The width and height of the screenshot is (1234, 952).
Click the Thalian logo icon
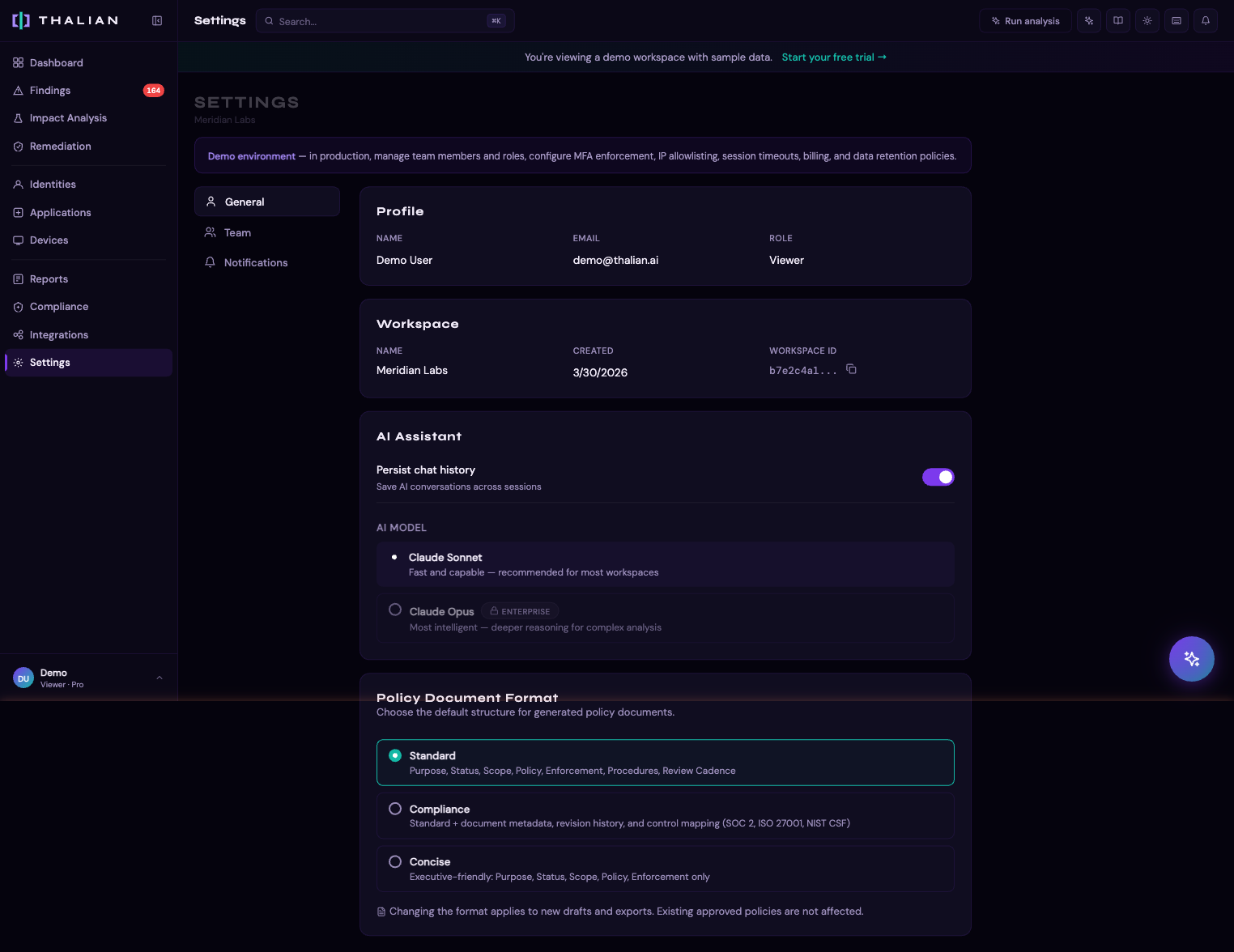pos(21,21)
